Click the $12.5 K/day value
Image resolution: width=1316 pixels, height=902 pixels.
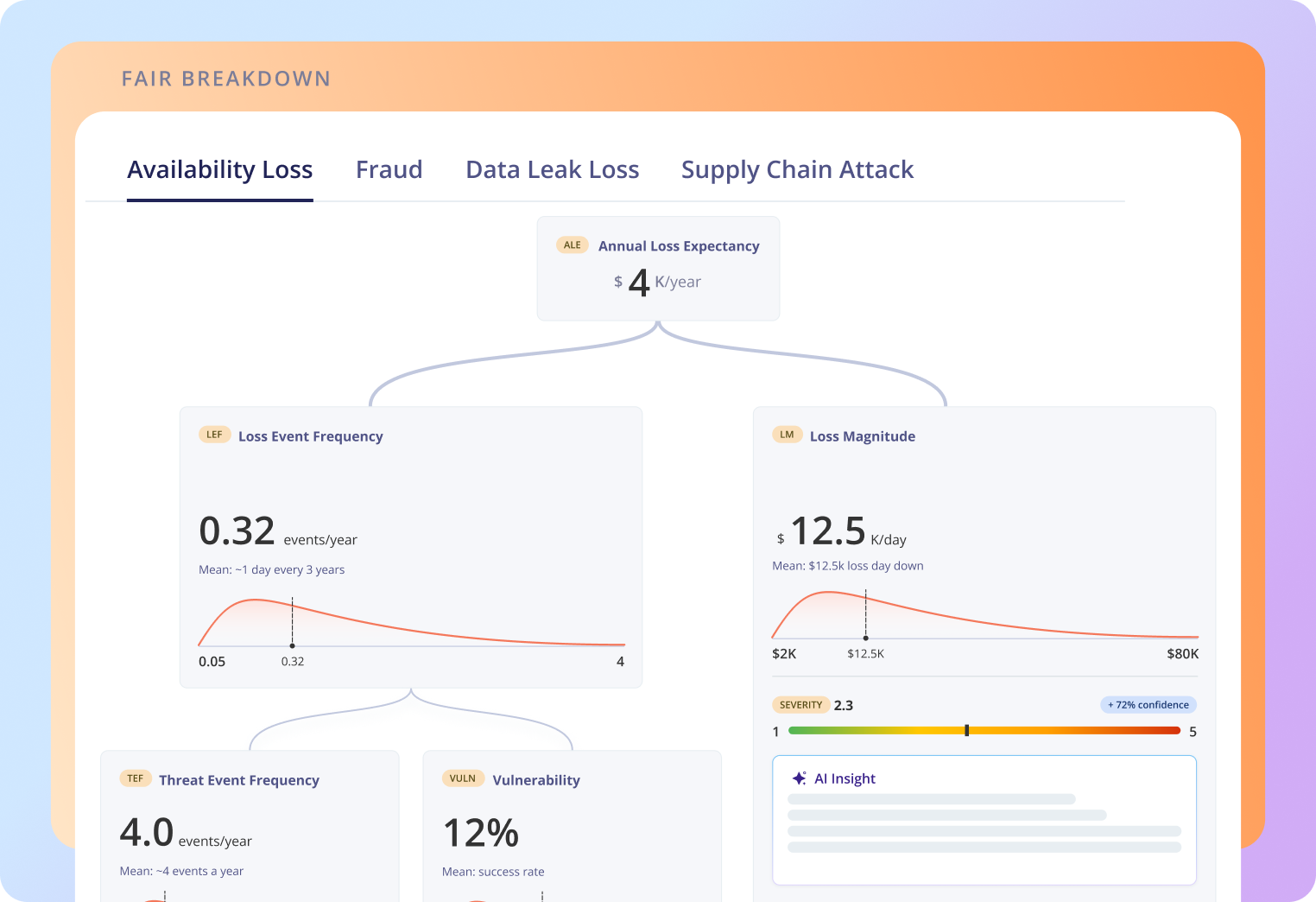842,531
